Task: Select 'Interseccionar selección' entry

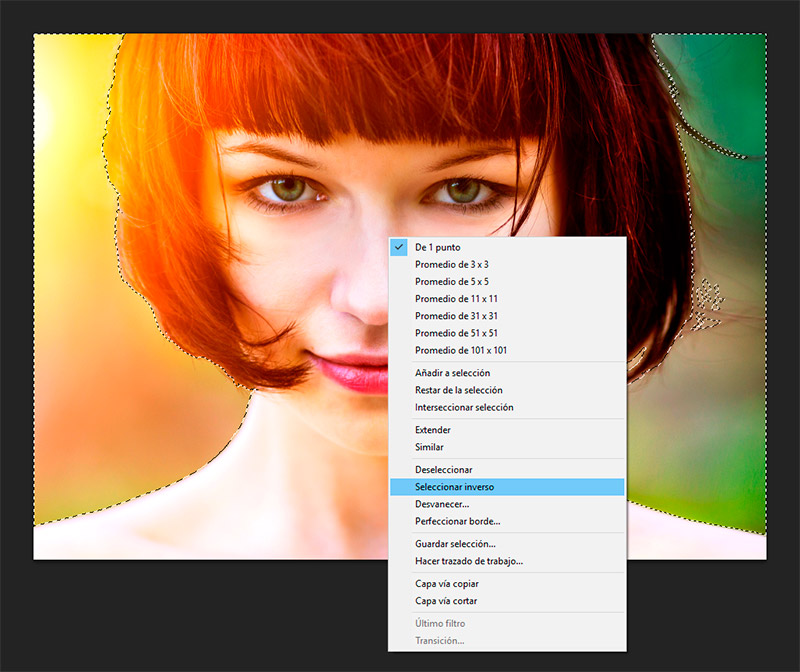Action: click(x=464, y=407)
